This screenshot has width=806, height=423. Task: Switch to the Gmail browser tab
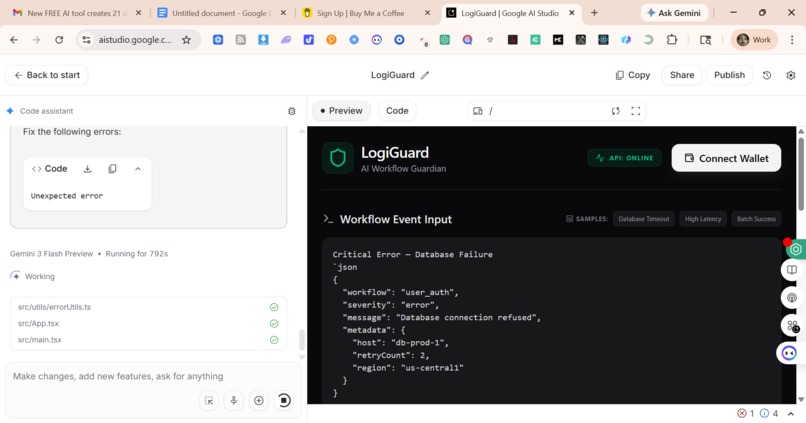[75, 13]
